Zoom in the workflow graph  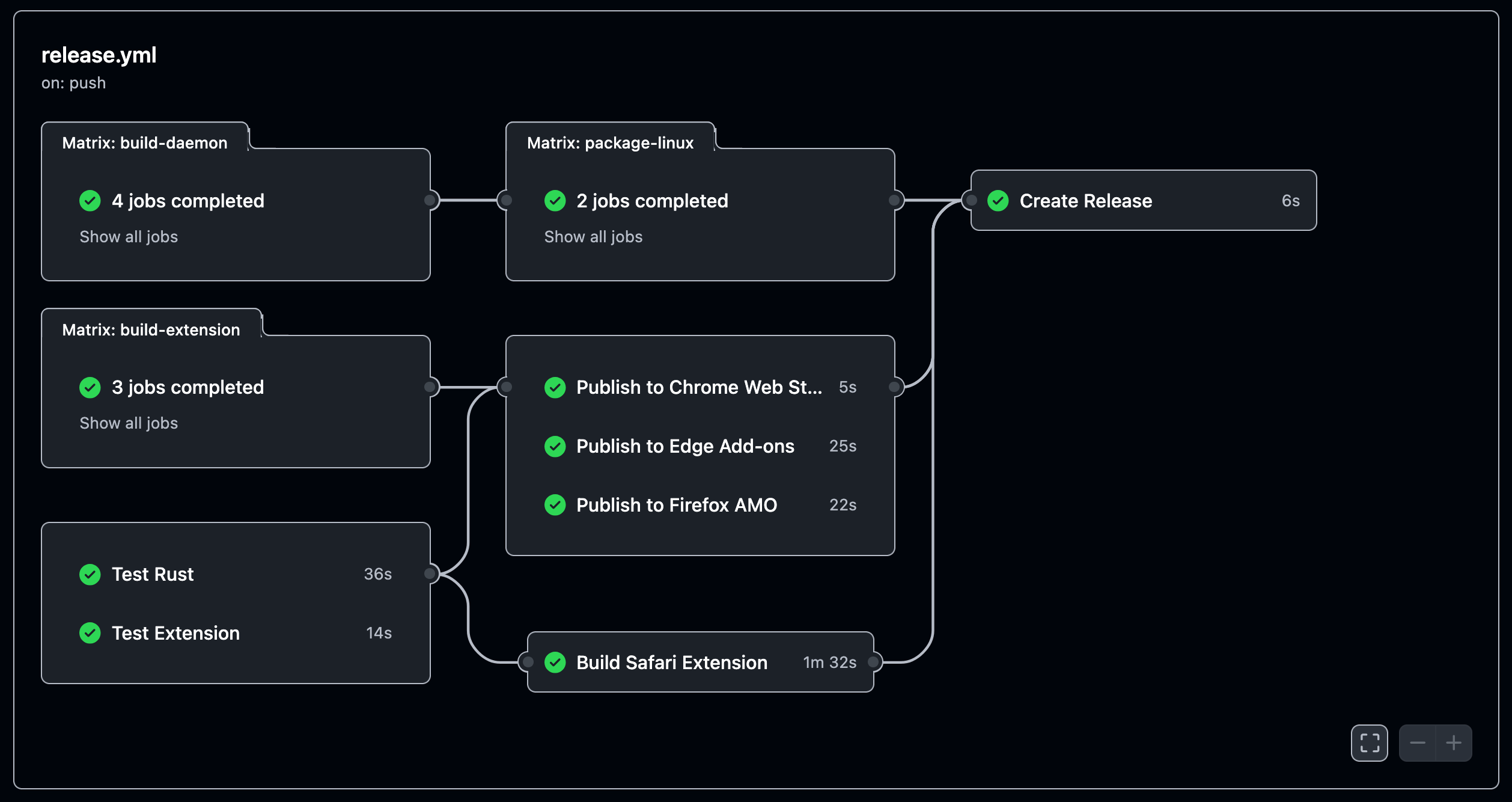[1454, 743]
